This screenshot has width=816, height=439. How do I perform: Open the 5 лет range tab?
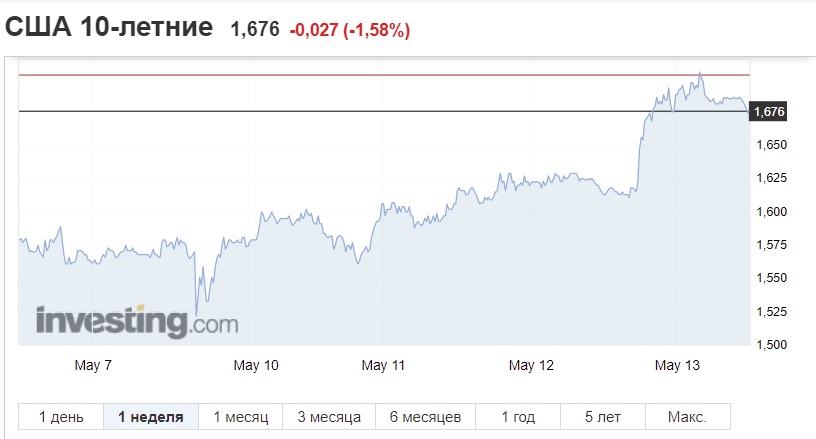point(603,417)
